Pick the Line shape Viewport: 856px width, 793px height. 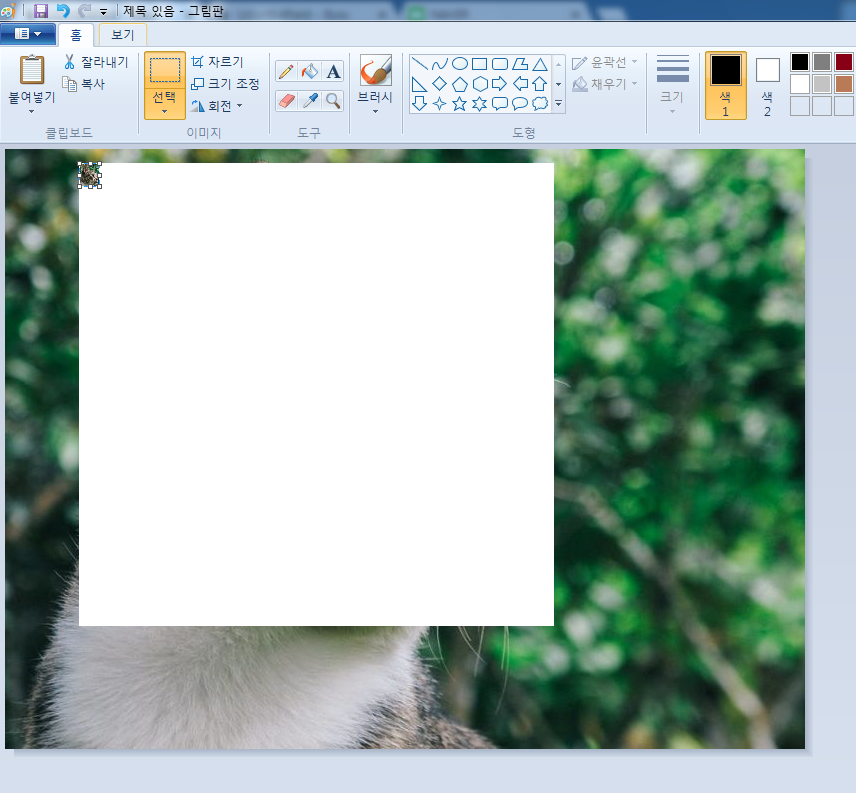coord(419,64)
